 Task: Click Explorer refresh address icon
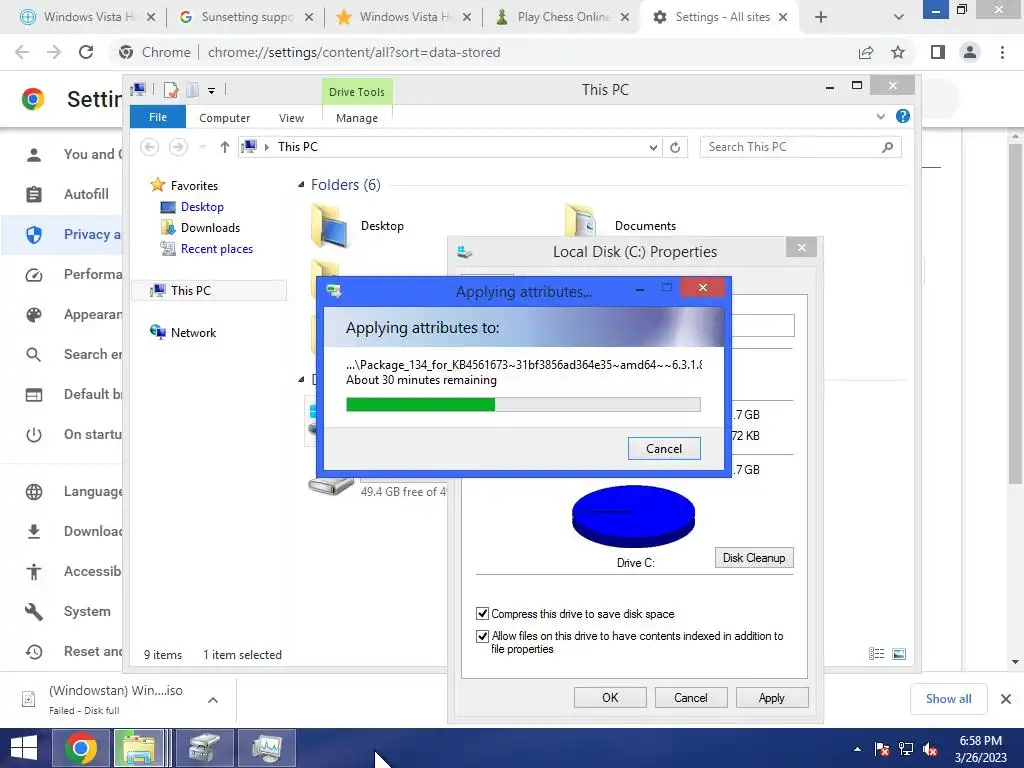click(675, 147)
